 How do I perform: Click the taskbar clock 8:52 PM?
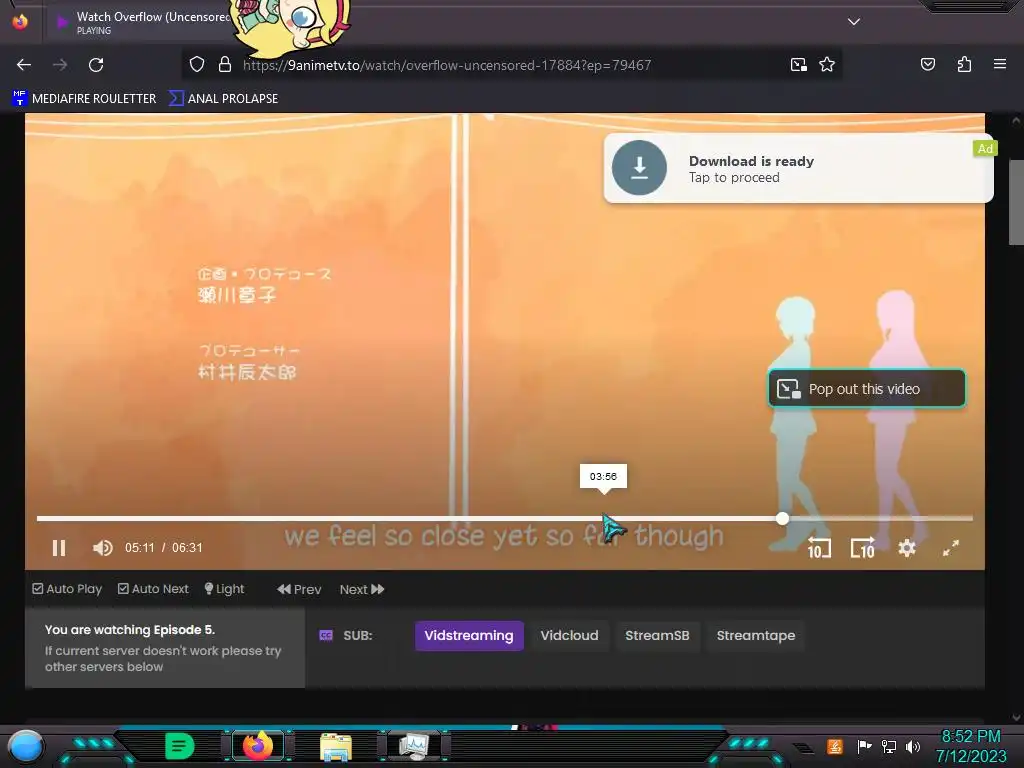(971, 737)
